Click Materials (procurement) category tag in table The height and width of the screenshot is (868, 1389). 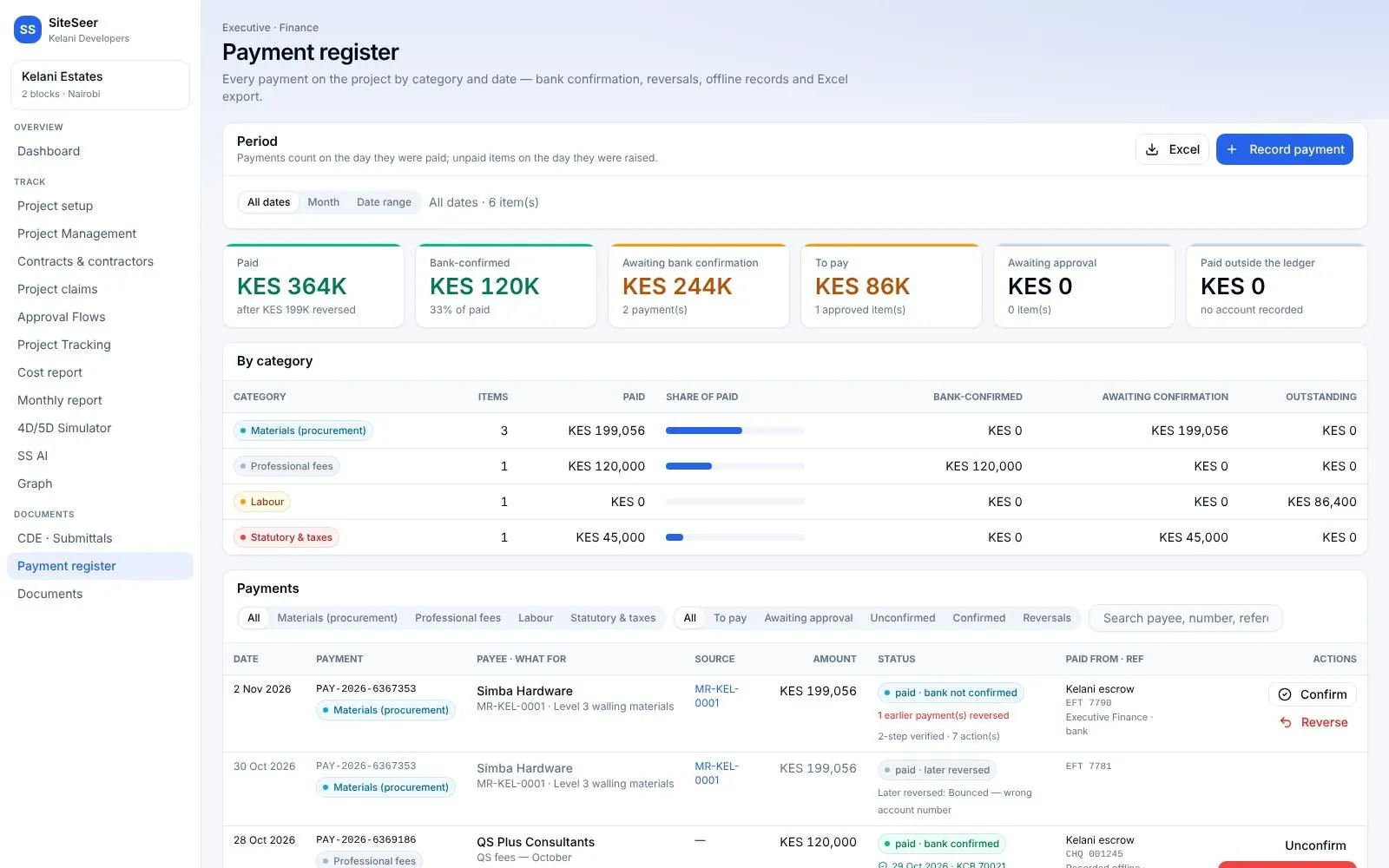pos(303,431)
